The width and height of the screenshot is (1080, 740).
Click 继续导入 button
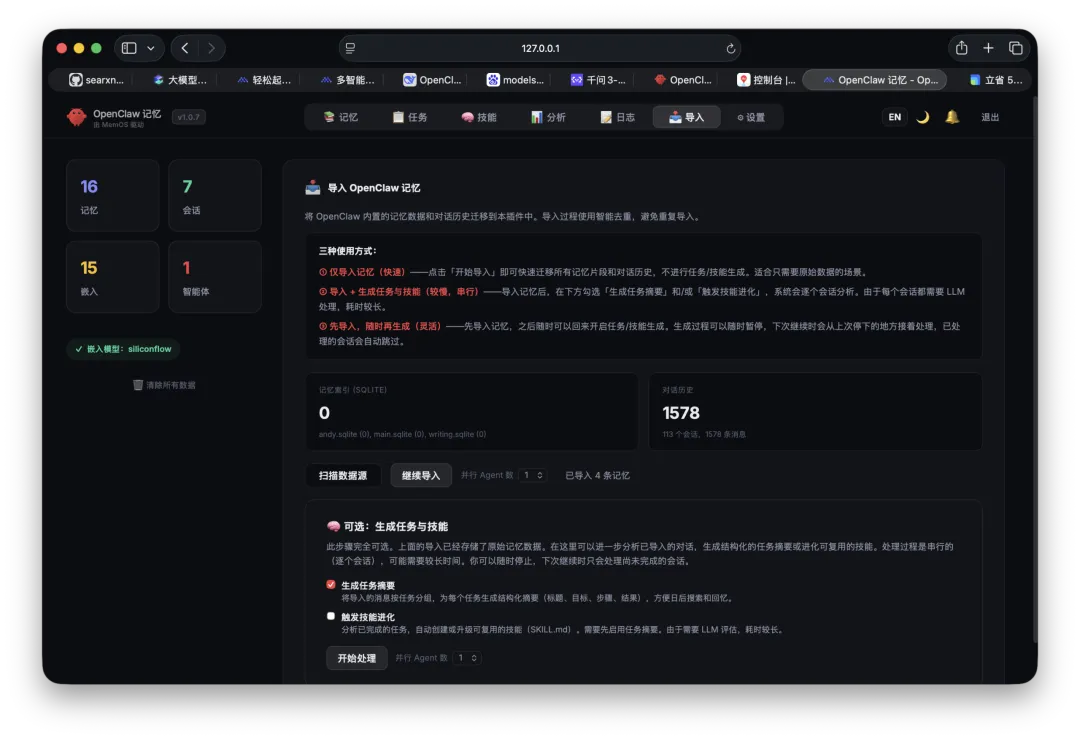click(x=421, y=475)
